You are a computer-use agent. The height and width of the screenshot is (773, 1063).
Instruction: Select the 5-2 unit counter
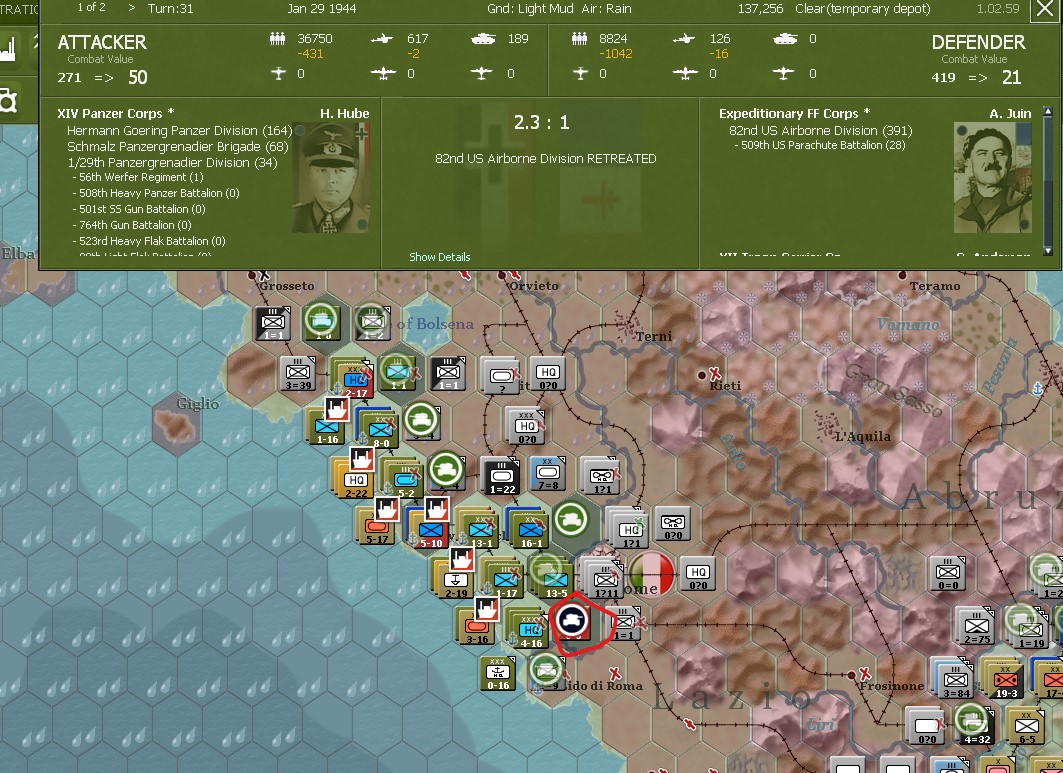[x=405, y=481]
